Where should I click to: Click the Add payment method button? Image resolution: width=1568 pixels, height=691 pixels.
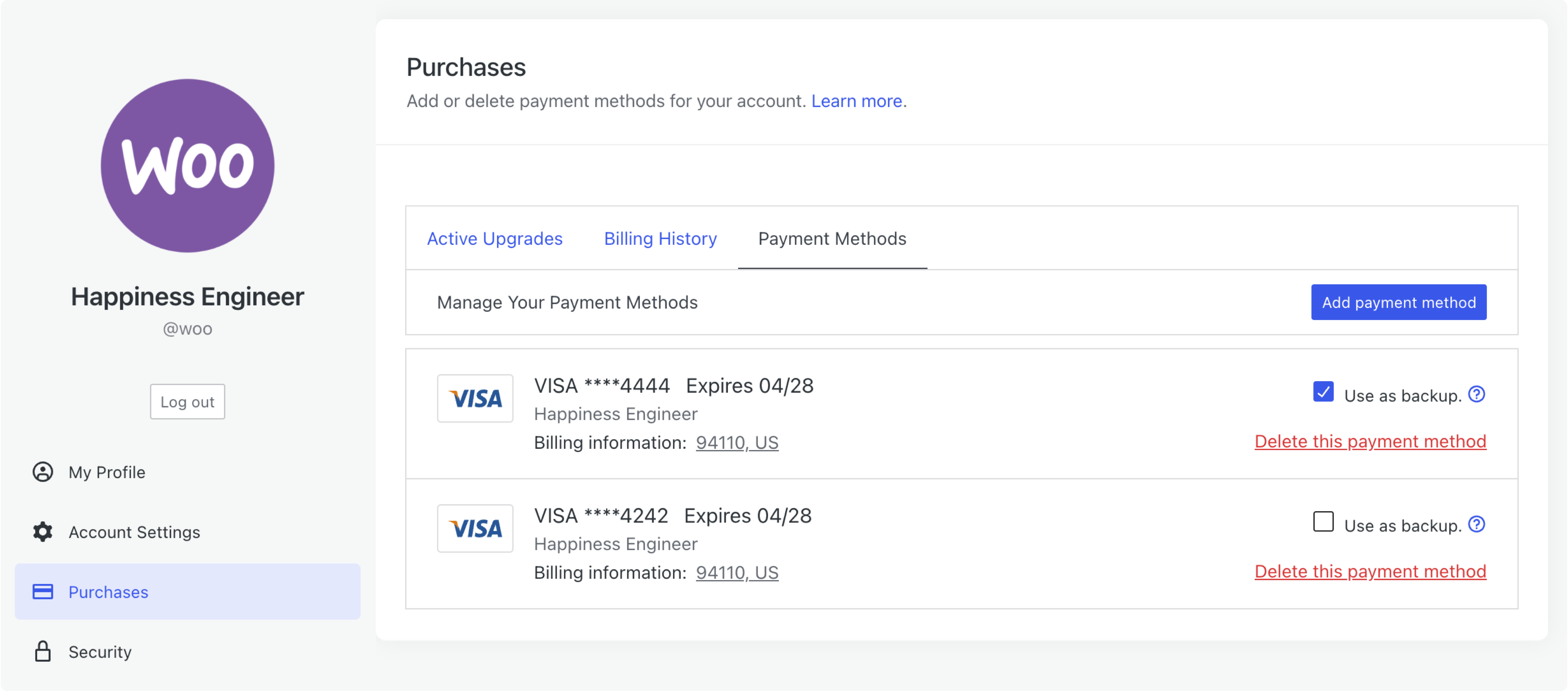coord(1399,302)
